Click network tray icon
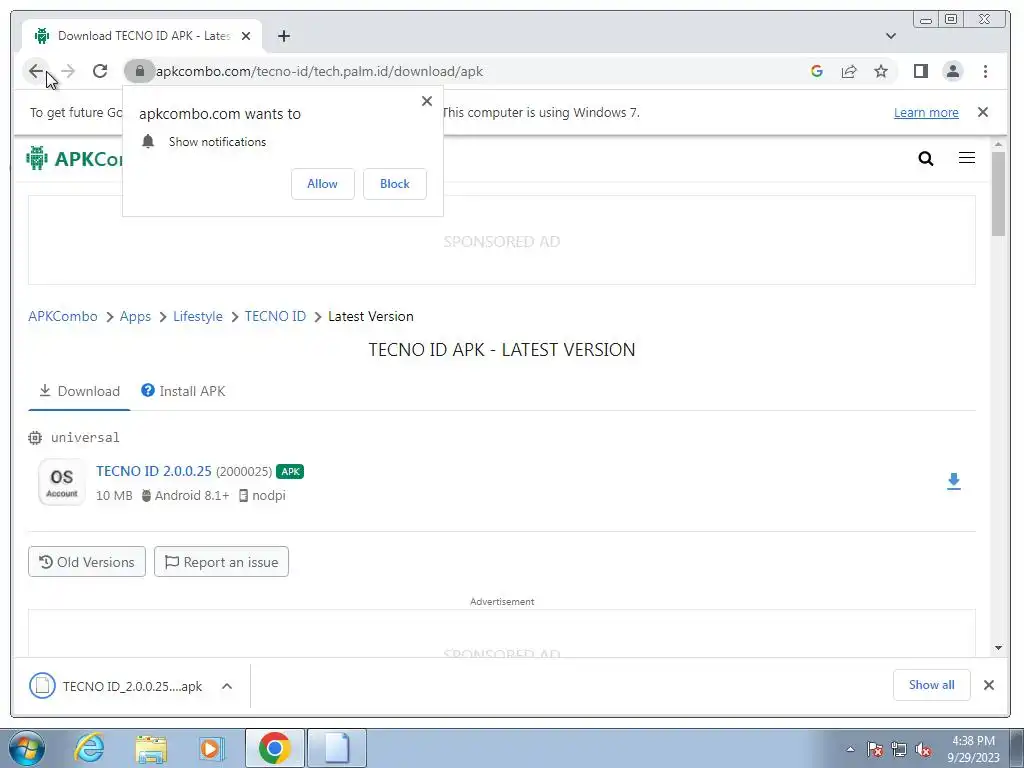The image size is (1024, 768). pos(899,749)
